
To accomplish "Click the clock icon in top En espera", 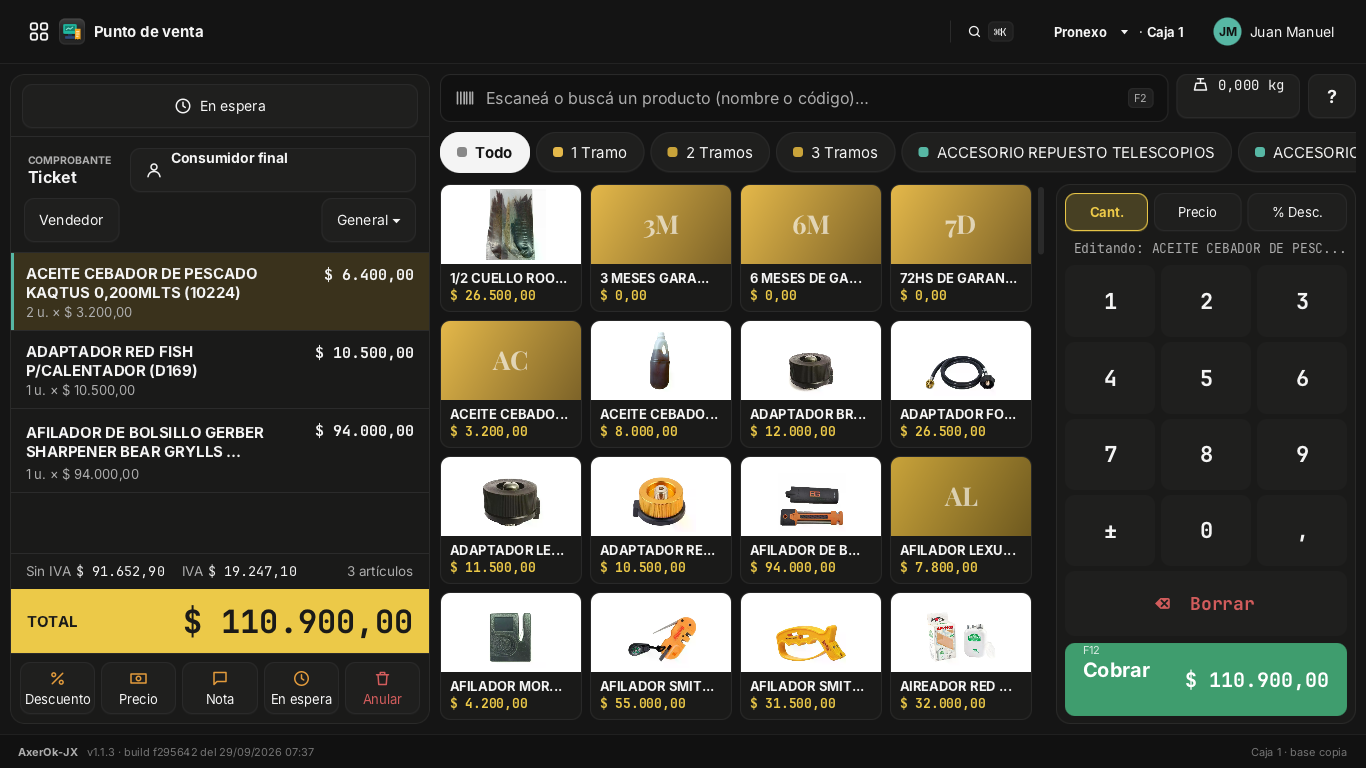I will coord(183,106).
